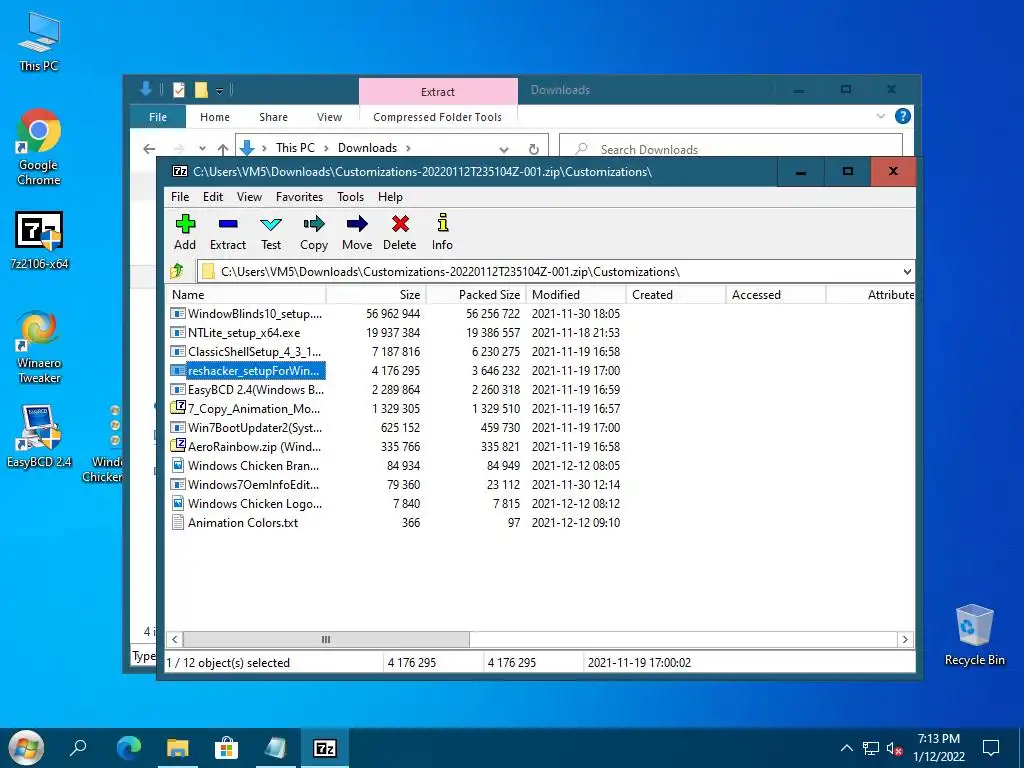The width and height of the screenshot is (1024, 768).
Task: Open the Edit menu in 7-Zip
Action: [x=213, y=197]
